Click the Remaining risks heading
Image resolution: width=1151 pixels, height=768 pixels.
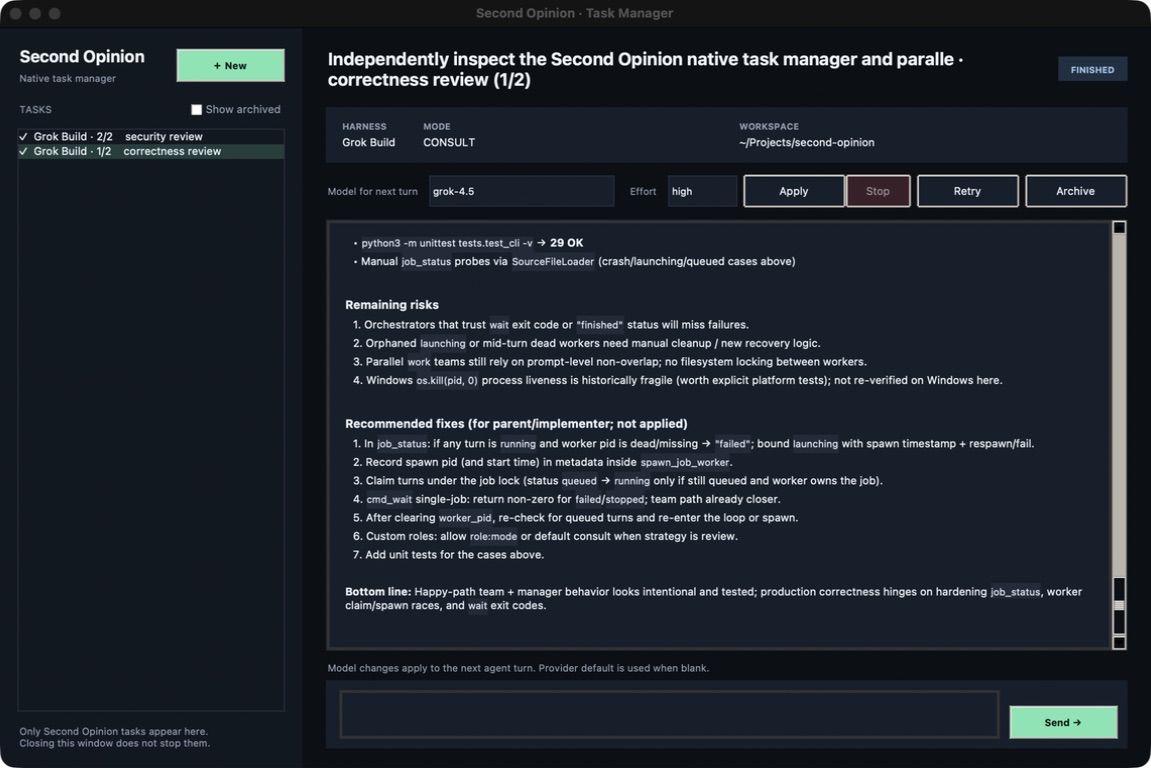[392, 305]
